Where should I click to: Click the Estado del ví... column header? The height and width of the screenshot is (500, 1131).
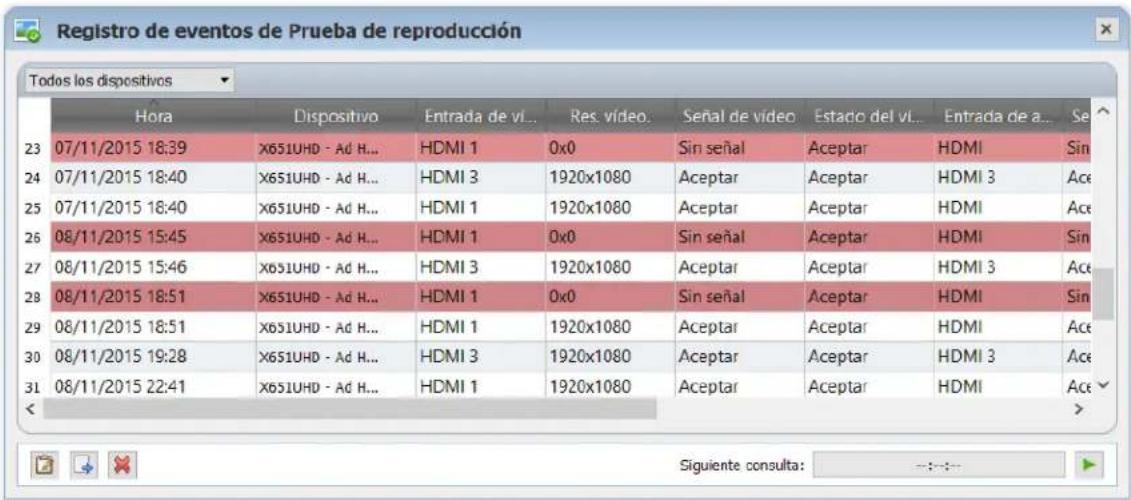point(866,115)
